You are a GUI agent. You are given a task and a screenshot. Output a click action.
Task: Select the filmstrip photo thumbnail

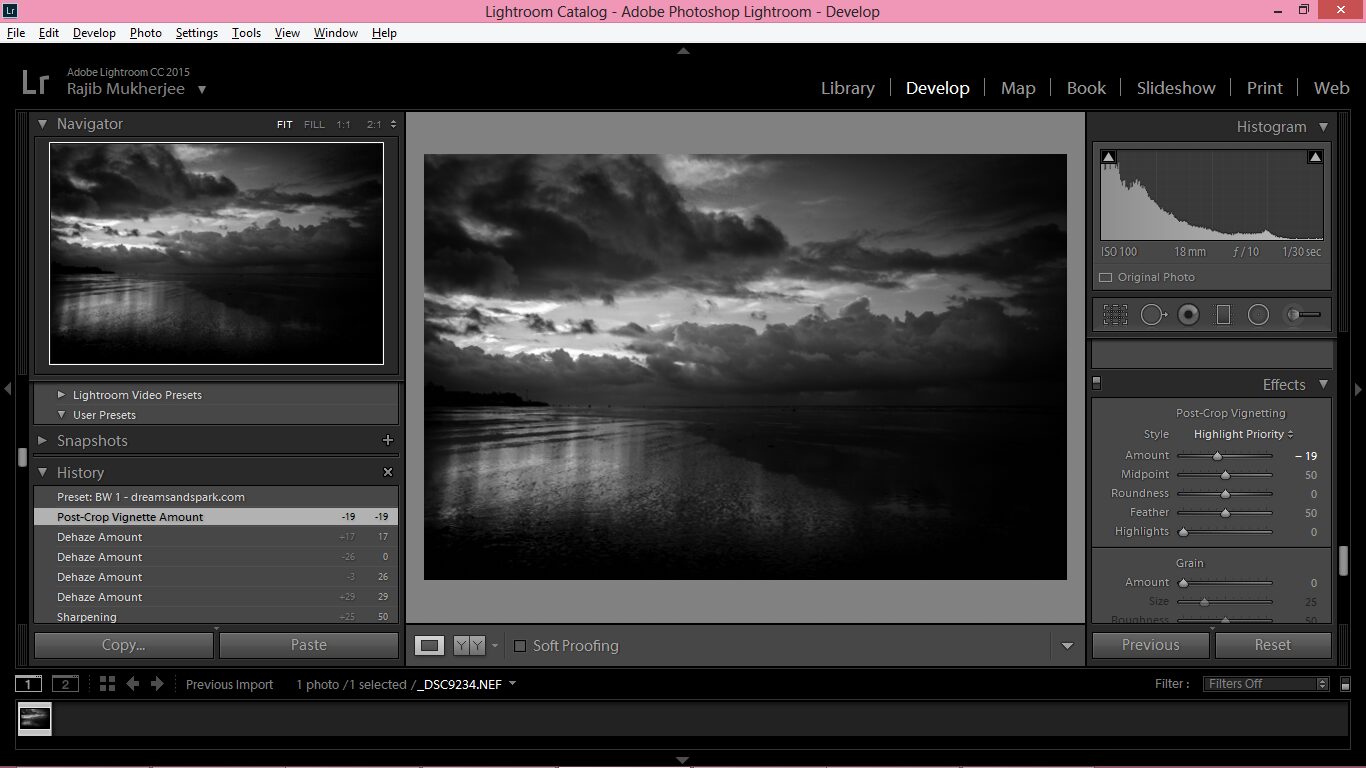point(35,718)
